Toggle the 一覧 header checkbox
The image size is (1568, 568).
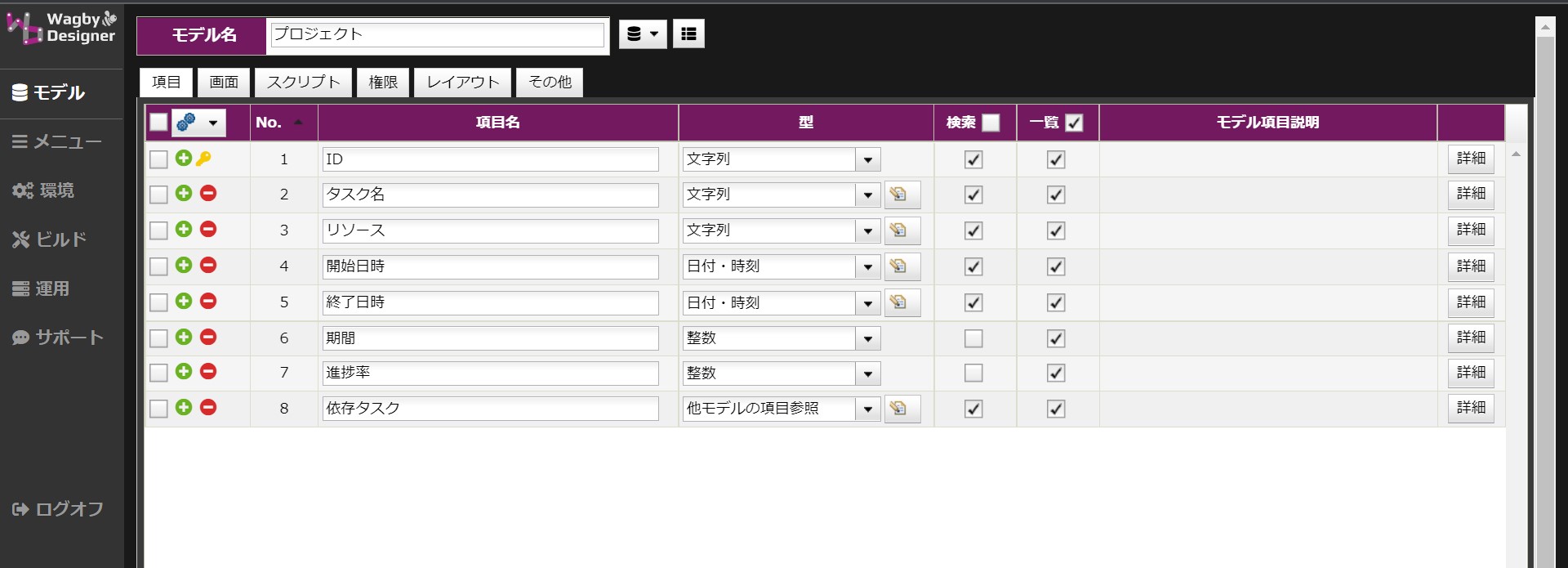click(x=1075, y=123)
